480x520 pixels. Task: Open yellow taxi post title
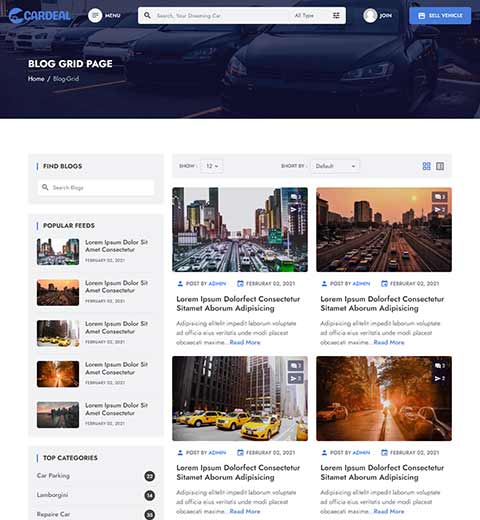tap(238, 473)
